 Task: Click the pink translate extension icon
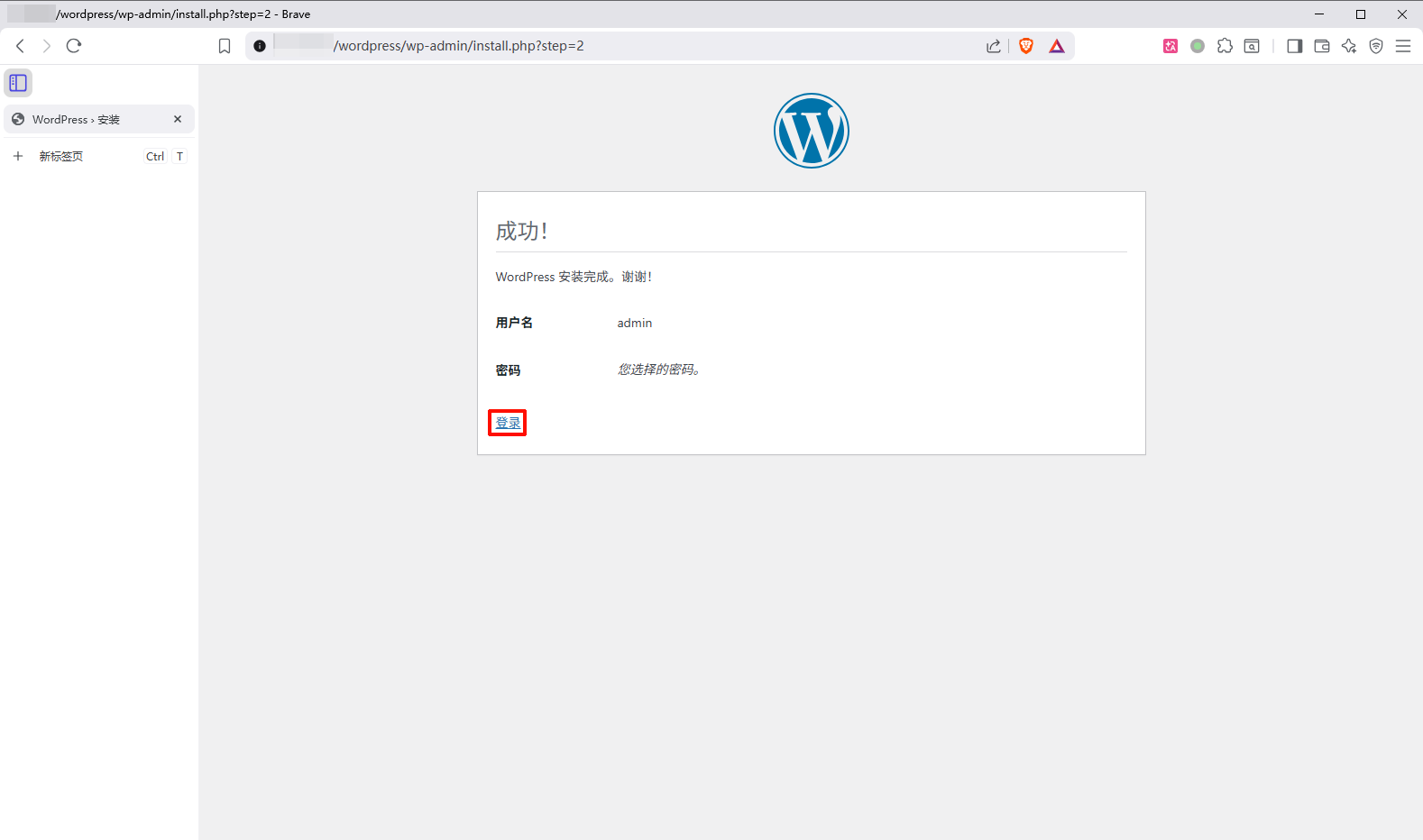(x=1171, y=46)
